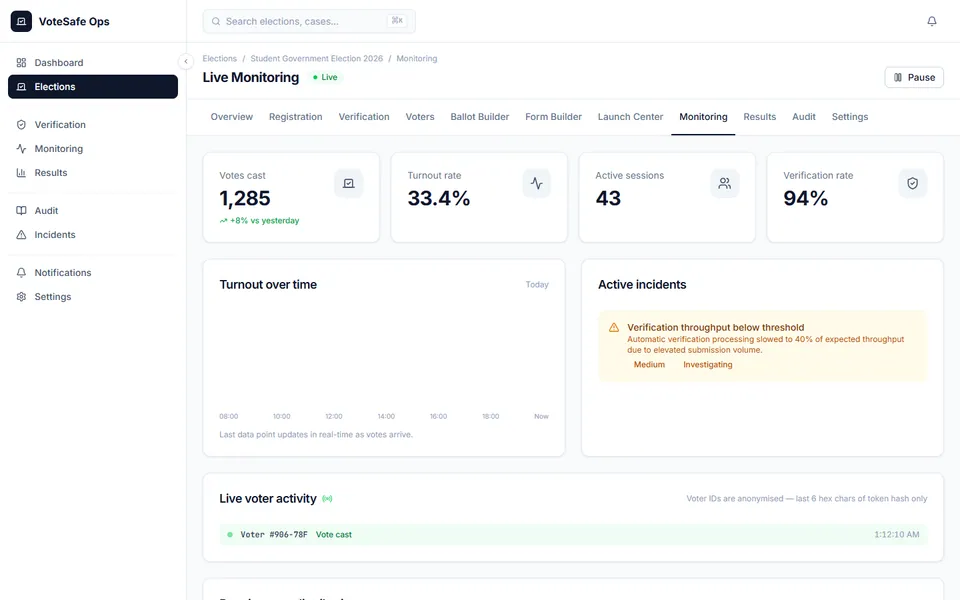Viewport: 960px width, 600px height.
Task: Click the Today label on turnout chart
Action: (x=537, y=285)
